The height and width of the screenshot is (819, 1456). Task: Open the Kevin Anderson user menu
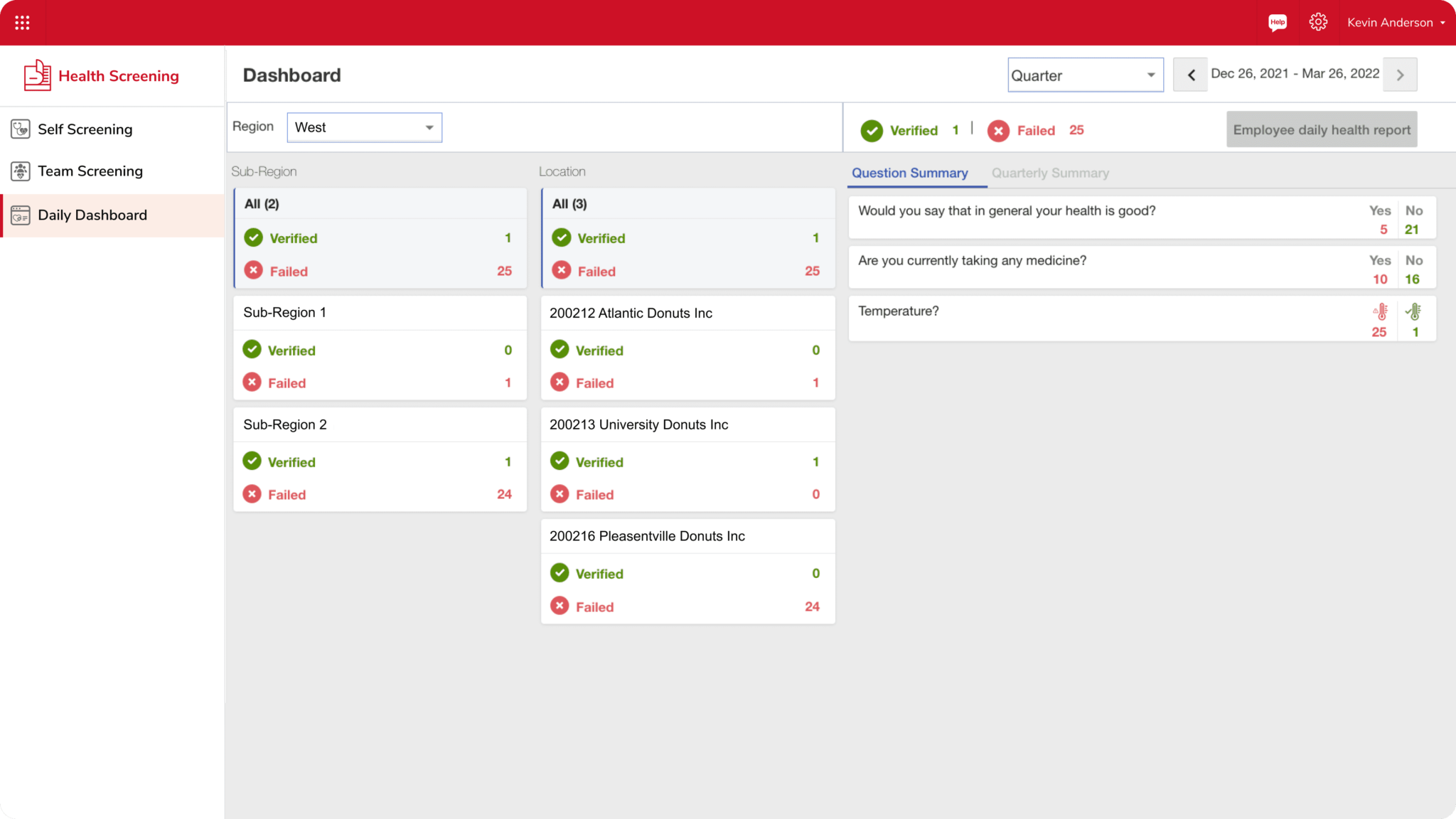click(1396, 23)
